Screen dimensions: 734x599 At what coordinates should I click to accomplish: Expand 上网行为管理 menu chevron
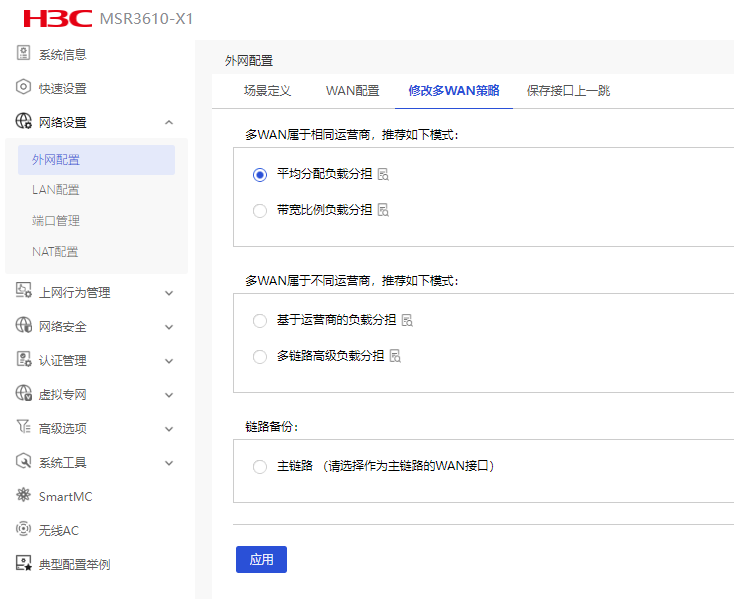[x=169, y=293]
